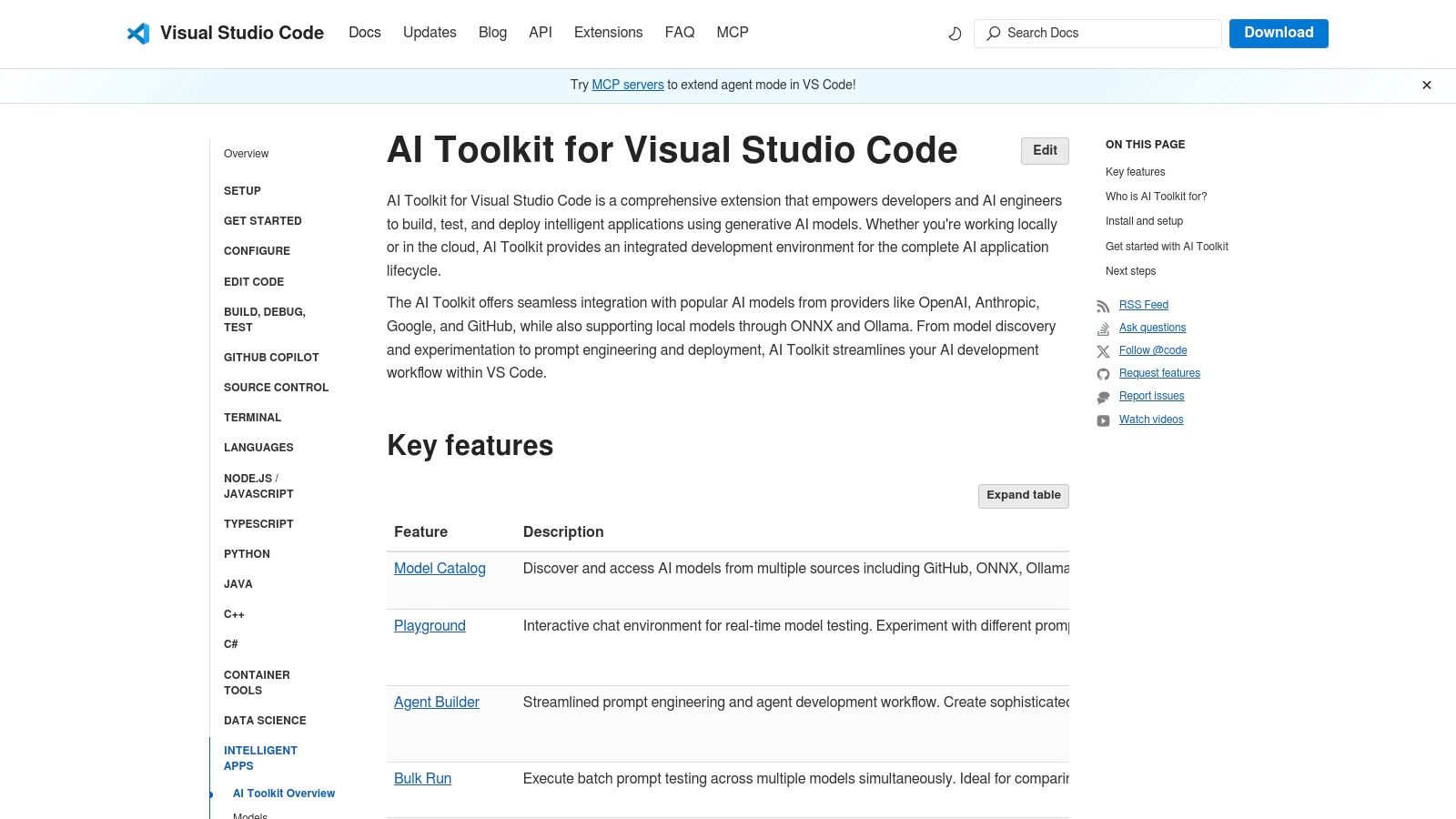Open the Updates page
1456x819 pixels.
pos(430,33)
